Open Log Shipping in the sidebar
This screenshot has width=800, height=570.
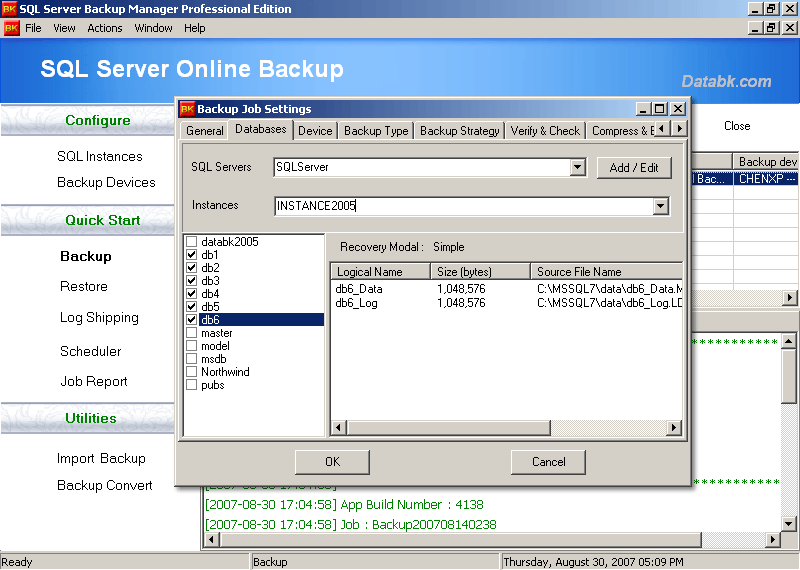tap(99, 317)
